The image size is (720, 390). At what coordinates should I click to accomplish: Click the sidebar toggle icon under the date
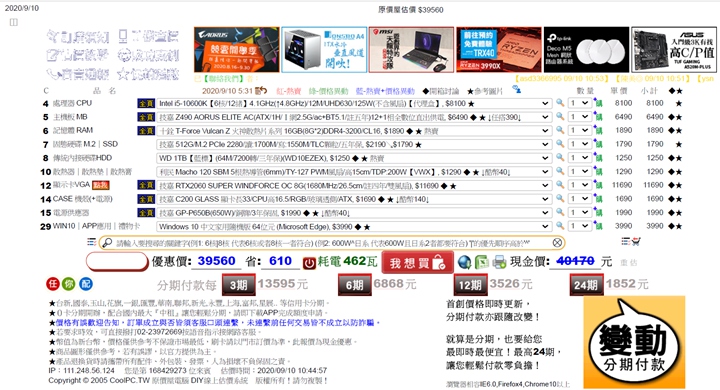point(14,22)
